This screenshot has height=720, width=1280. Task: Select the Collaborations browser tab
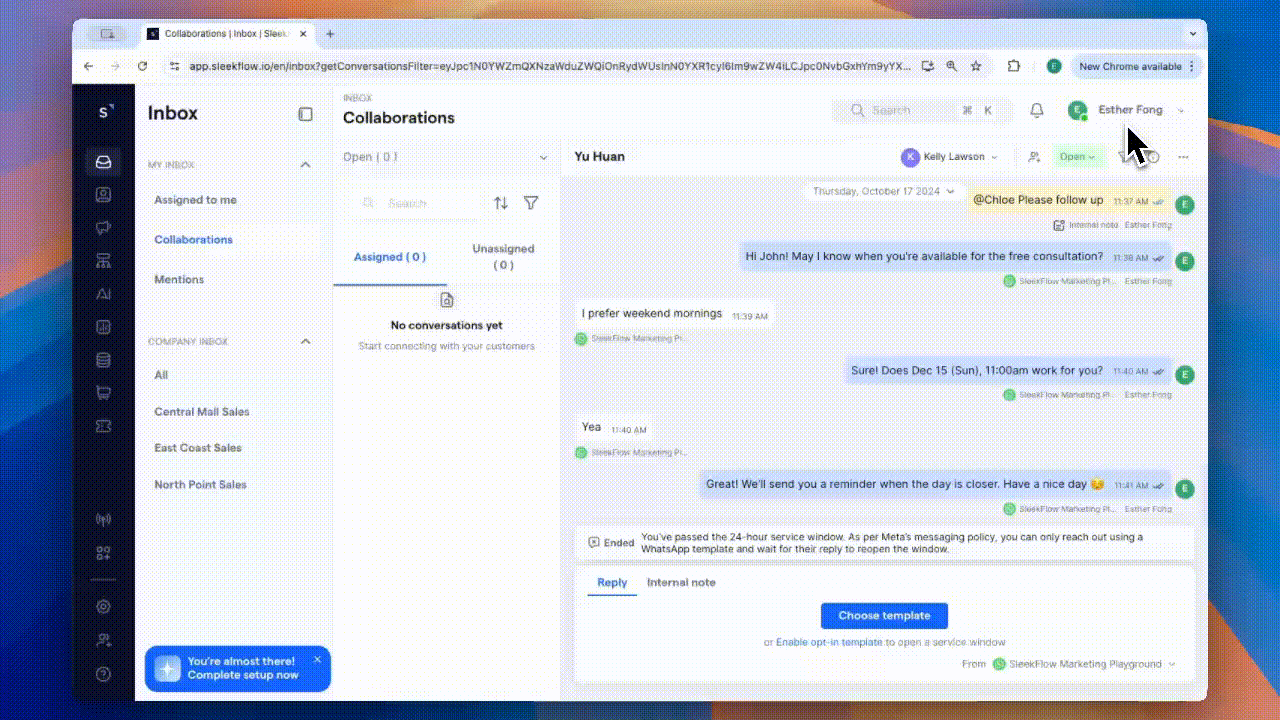click(228, 34)
